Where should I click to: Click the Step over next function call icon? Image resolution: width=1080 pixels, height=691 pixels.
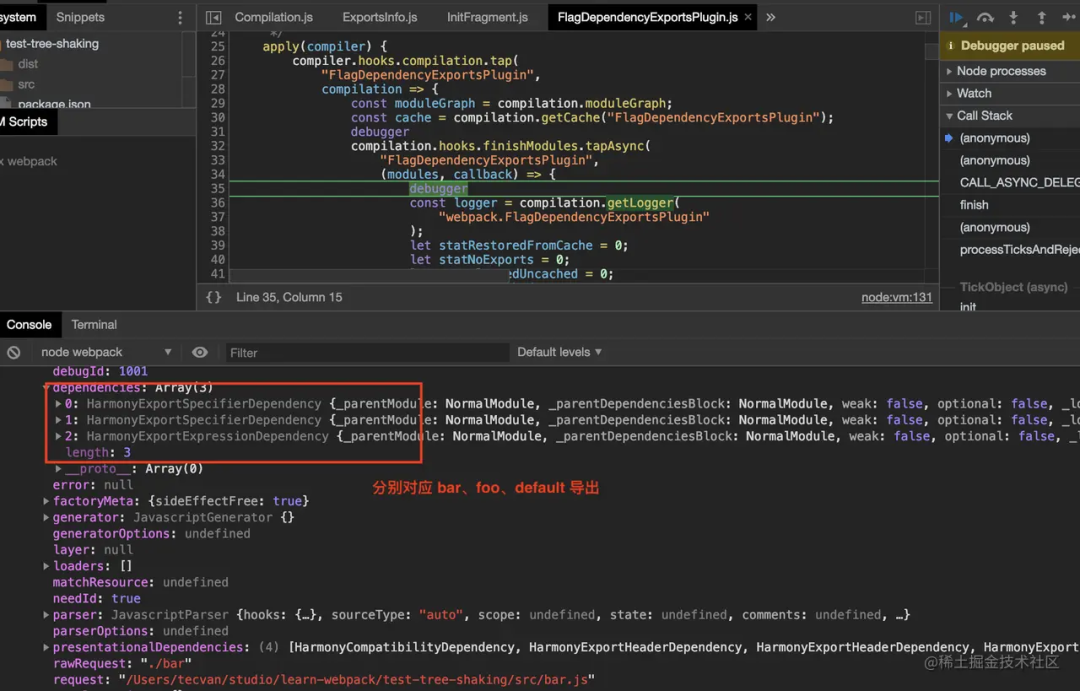[x=985, y=17]
